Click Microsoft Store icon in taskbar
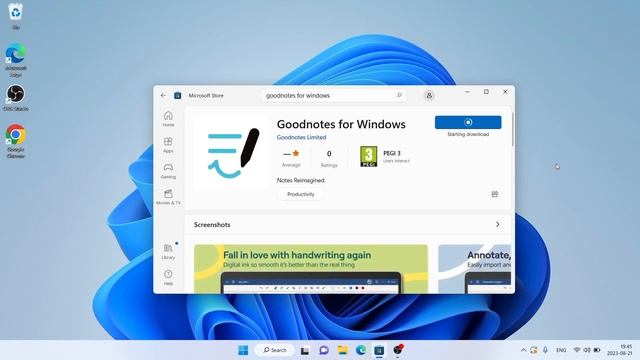The image size is (640, 360). coord(379,350)
